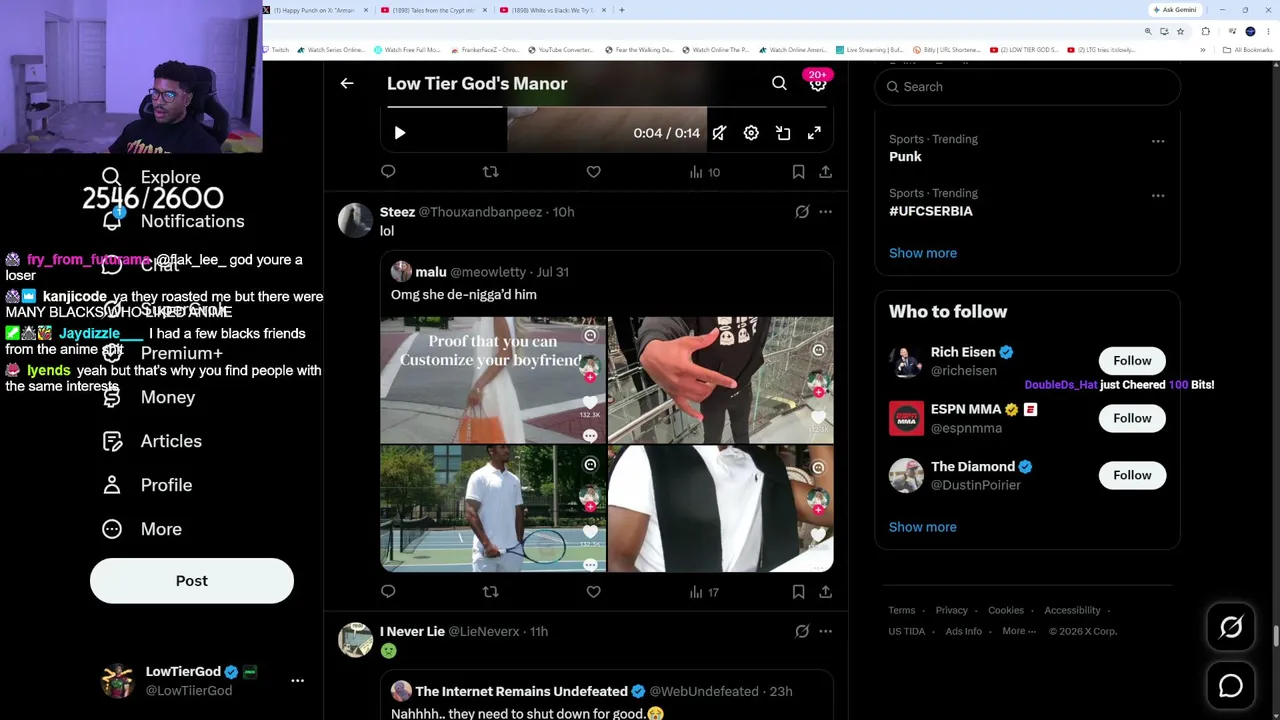Image resolution: width=1280 pixels, height=720 pixels.
Task: Open the Terms footer link
Action: (x=901, y=610)
